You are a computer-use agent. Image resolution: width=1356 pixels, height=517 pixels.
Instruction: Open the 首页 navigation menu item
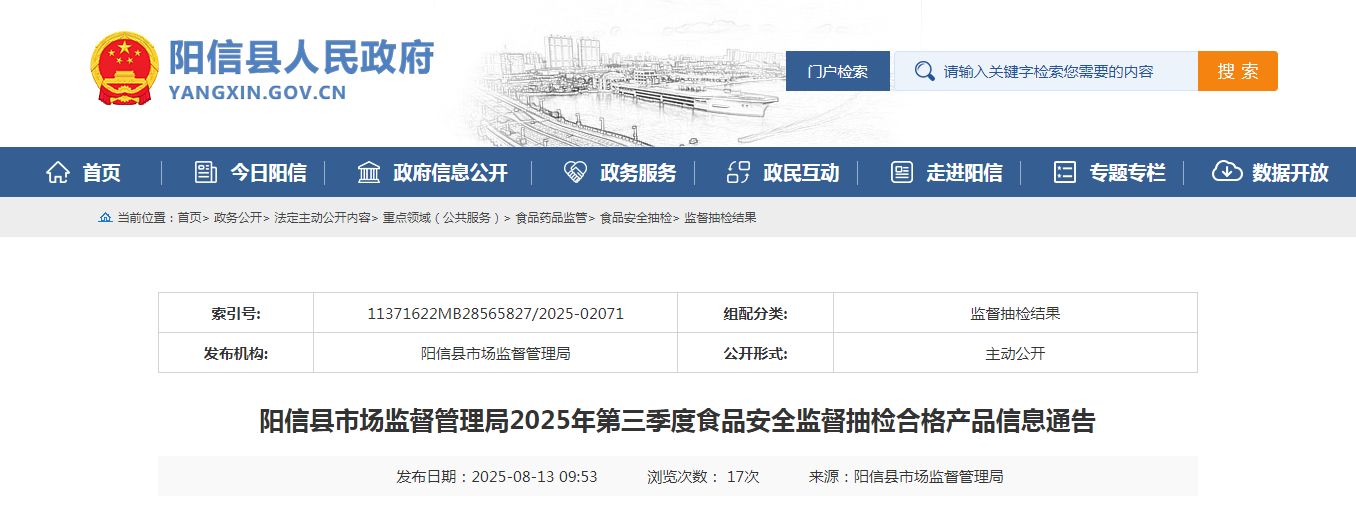point(101,172)
